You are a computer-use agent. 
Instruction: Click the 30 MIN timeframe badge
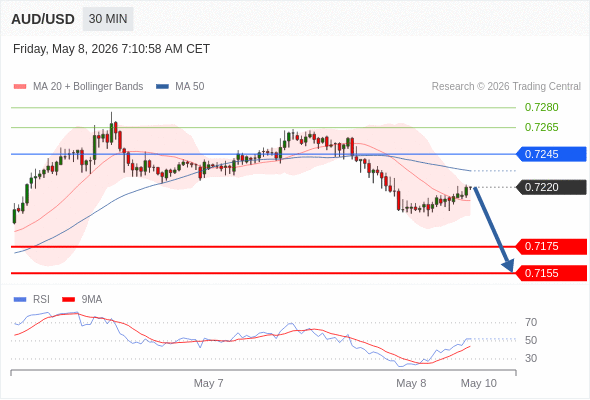click(108, 19)
